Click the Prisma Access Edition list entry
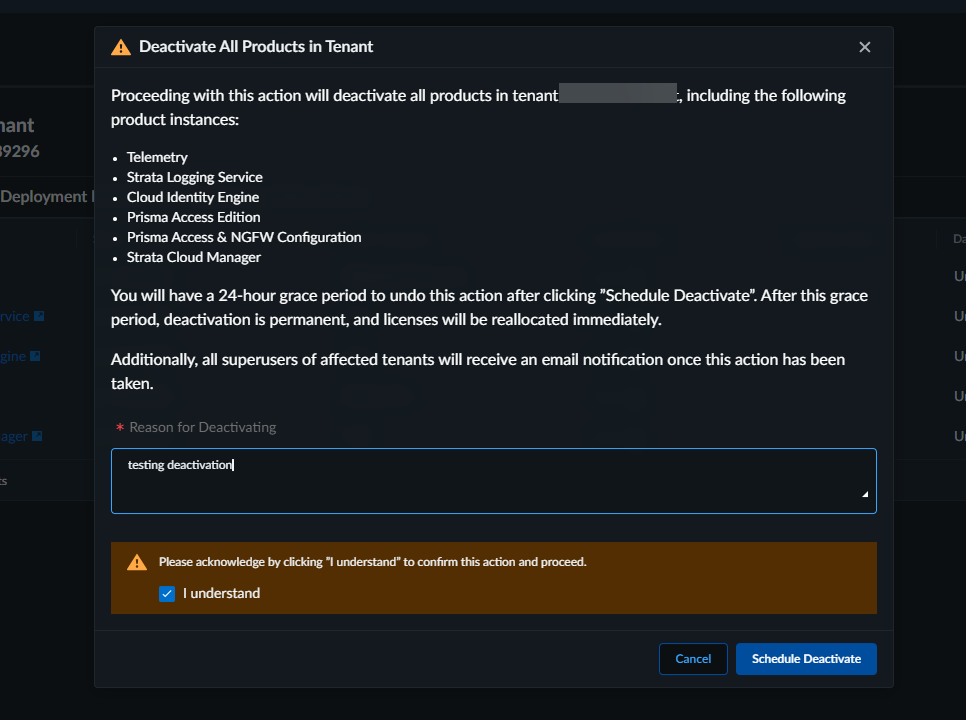Screen dimensions: 966x720 point(193,217)
